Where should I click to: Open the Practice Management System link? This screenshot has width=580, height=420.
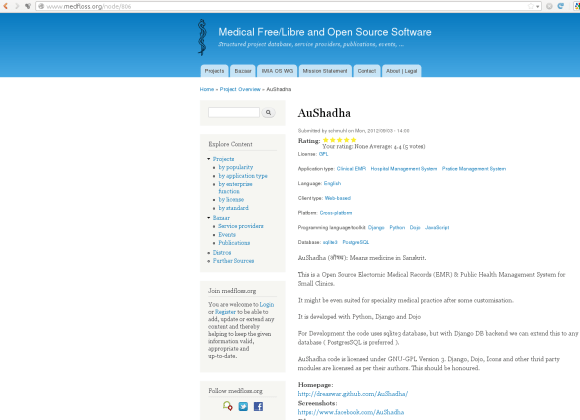474,168
